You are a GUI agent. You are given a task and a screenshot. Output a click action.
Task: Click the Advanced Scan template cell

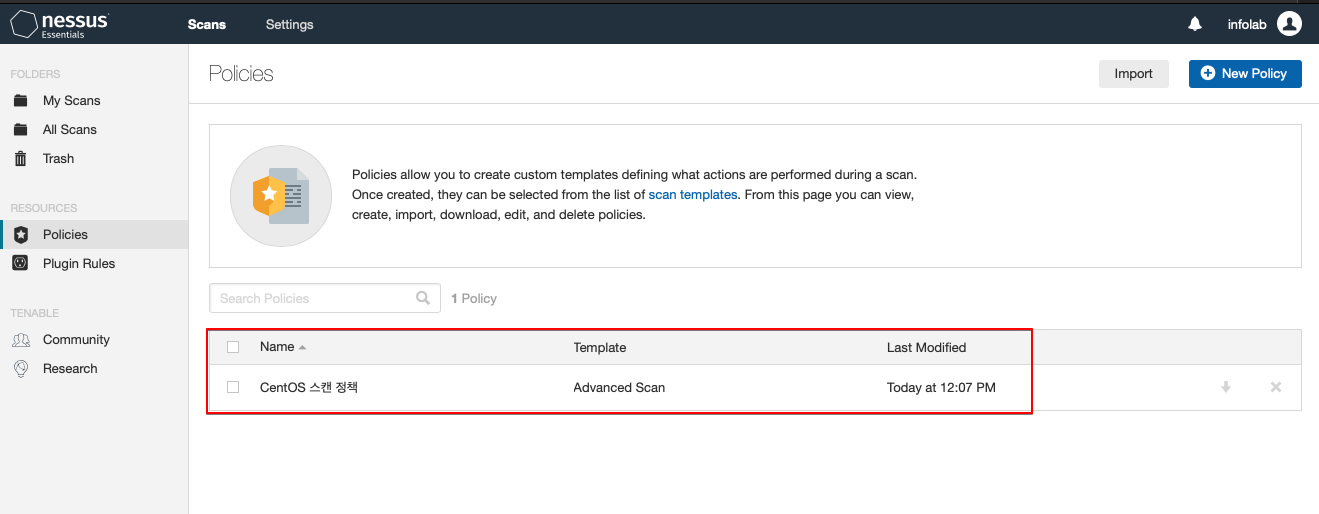(x=619, y=387)
